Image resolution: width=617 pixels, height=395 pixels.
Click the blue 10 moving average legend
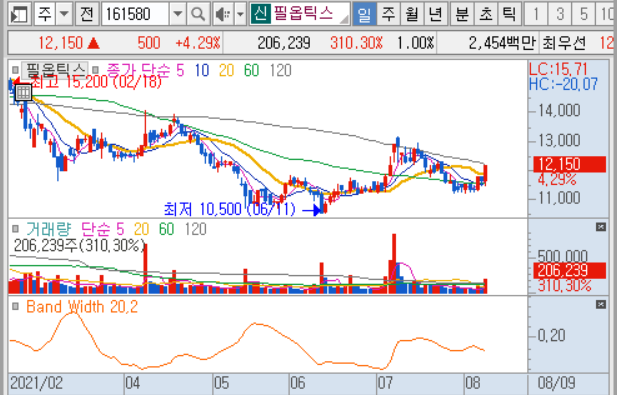202,71
